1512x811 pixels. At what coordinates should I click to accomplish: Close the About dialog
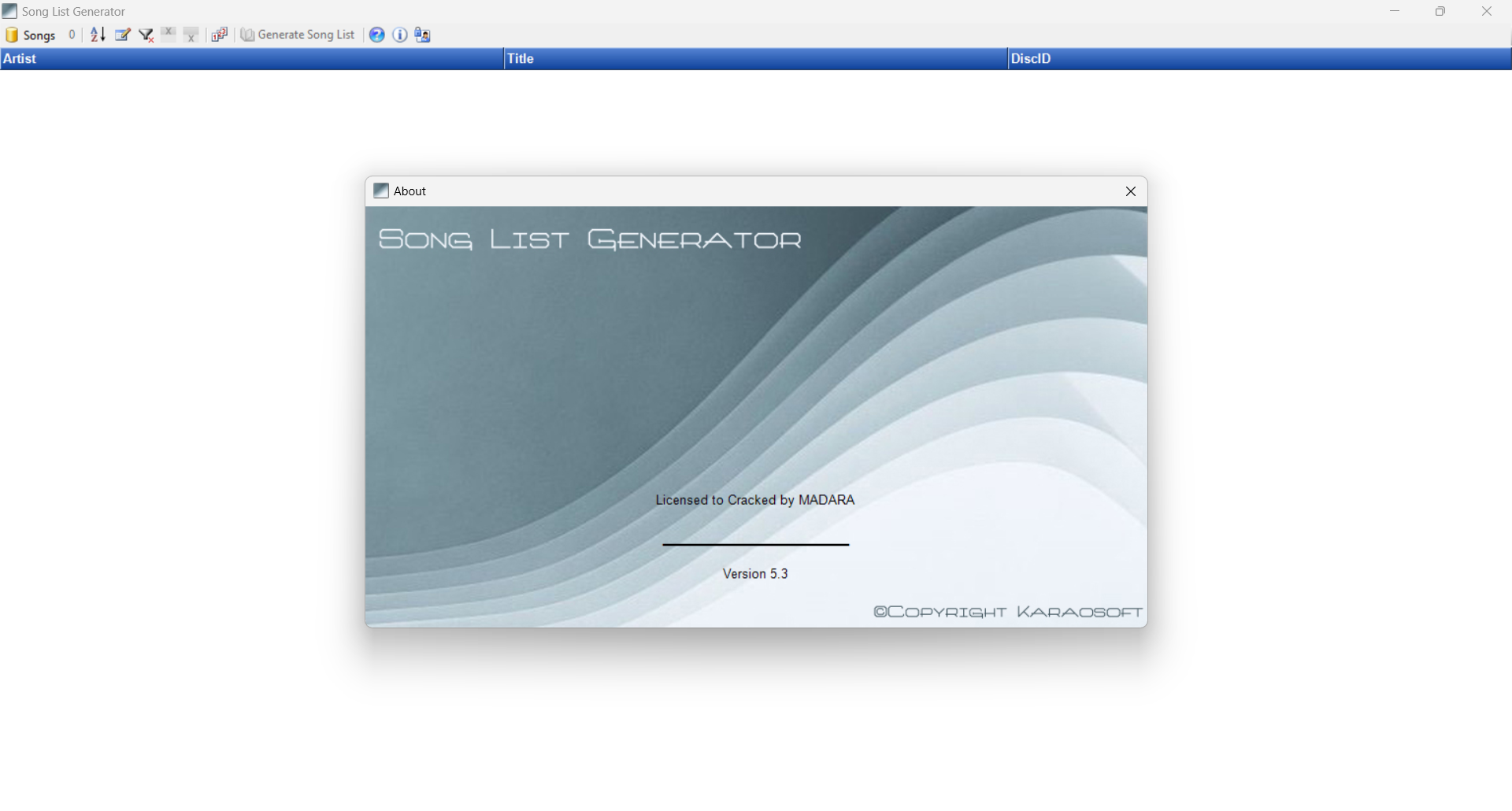tap(1131, 191)
